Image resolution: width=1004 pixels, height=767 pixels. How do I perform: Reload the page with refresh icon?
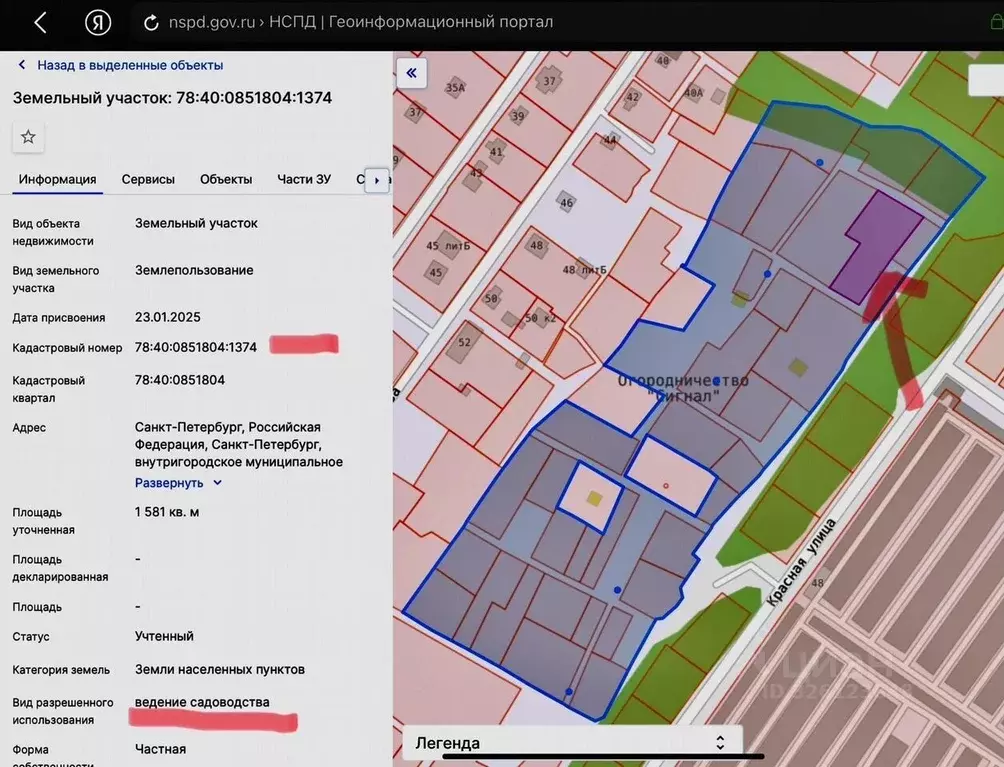point(150,21)
